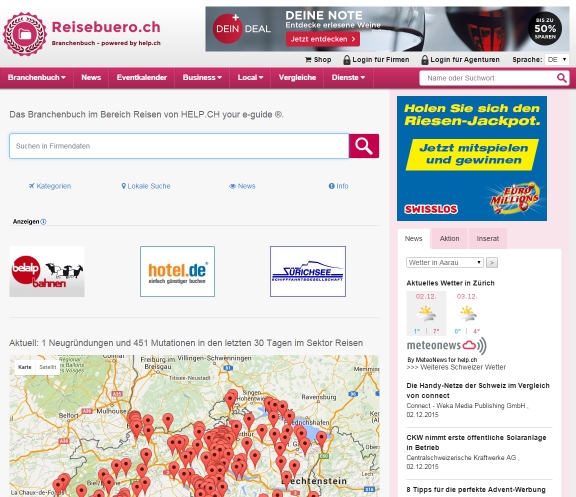Click the Dein Deal red circle logo
This screenshot has width=576, height=497.
tap(227, 29)
